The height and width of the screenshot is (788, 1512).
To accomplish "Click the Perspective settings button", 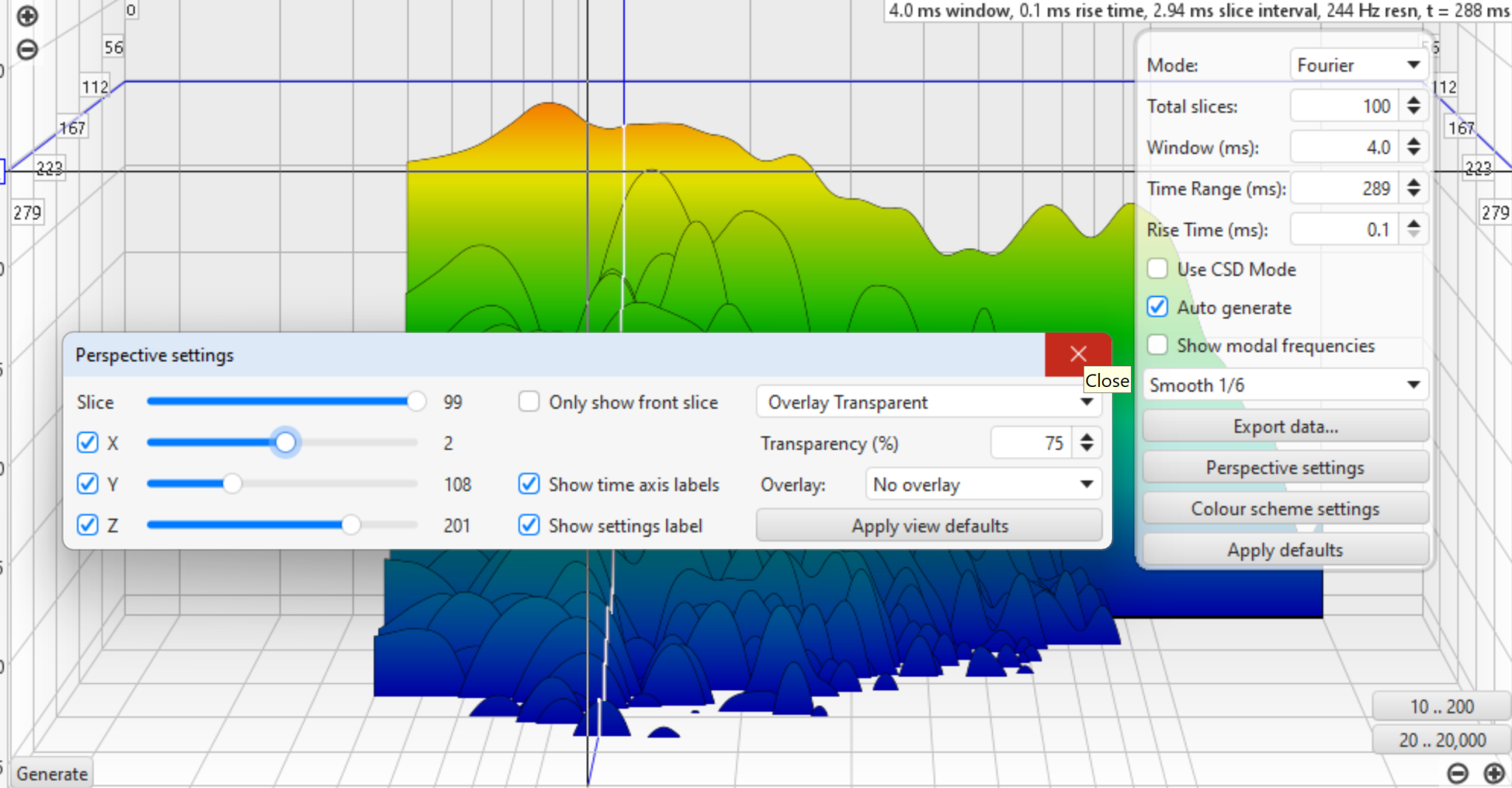I will [x=1285, y=467].
